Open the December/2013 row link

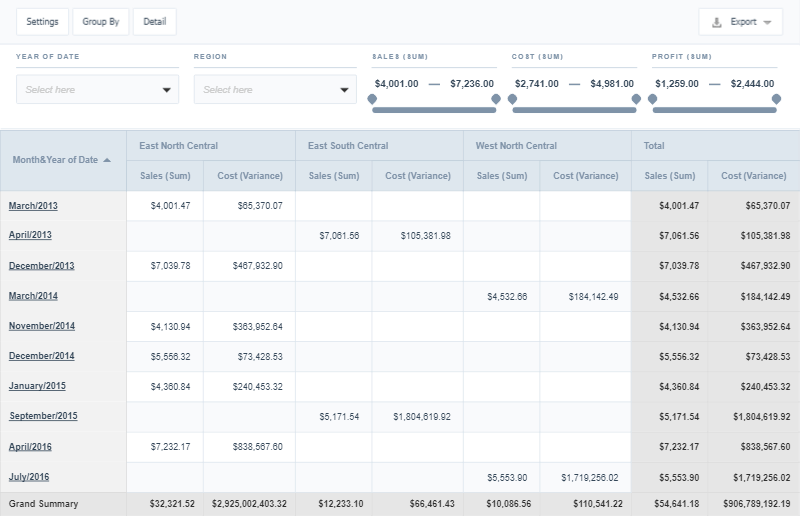pyautogui.click(x=41, y=266)
